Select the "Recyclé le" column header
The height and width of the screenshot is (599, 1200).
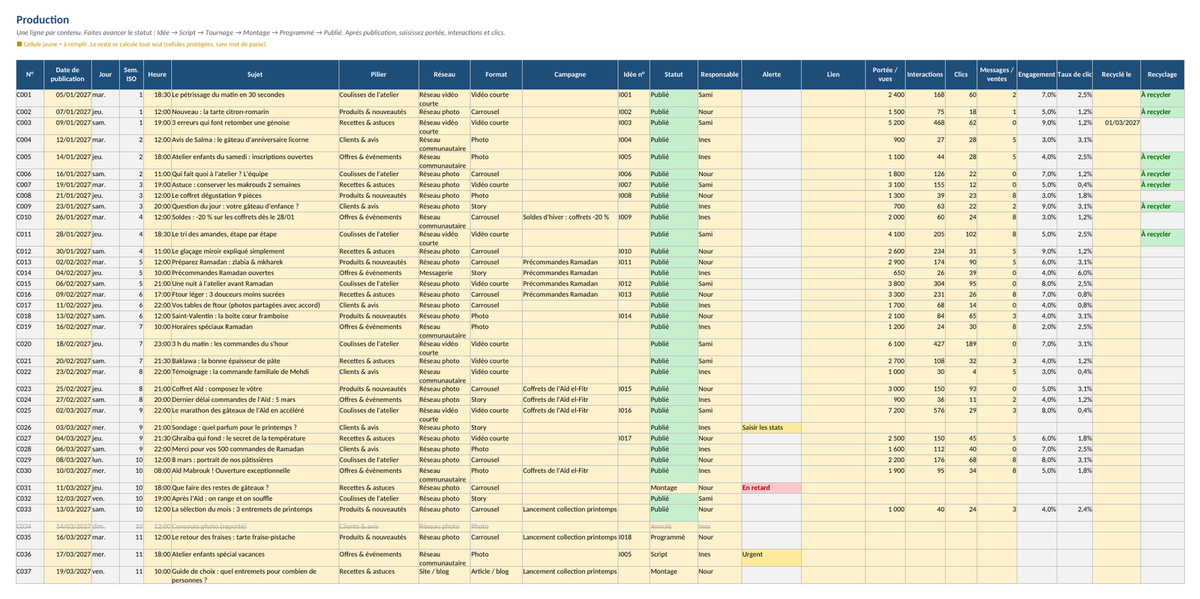point(1116,74)
